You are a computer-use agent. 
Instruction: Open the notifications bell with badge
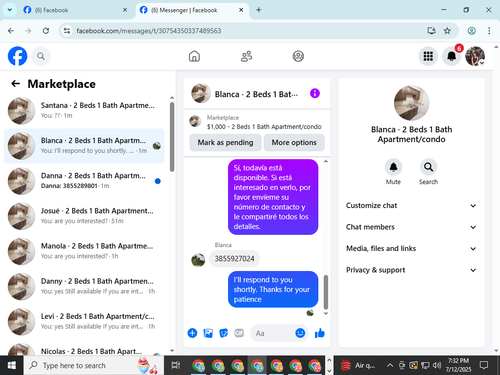tap(452, 56)
